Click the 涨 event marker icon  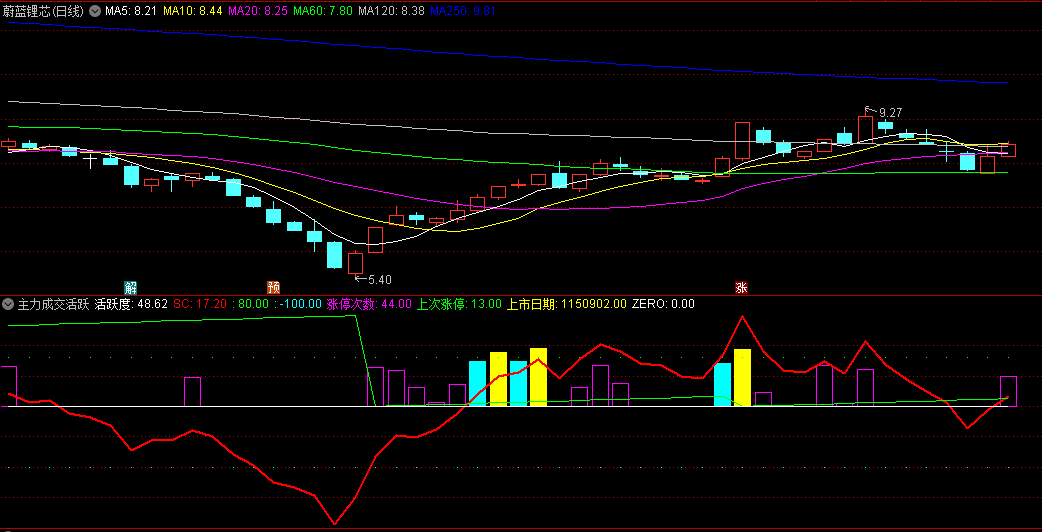[742, 288]
